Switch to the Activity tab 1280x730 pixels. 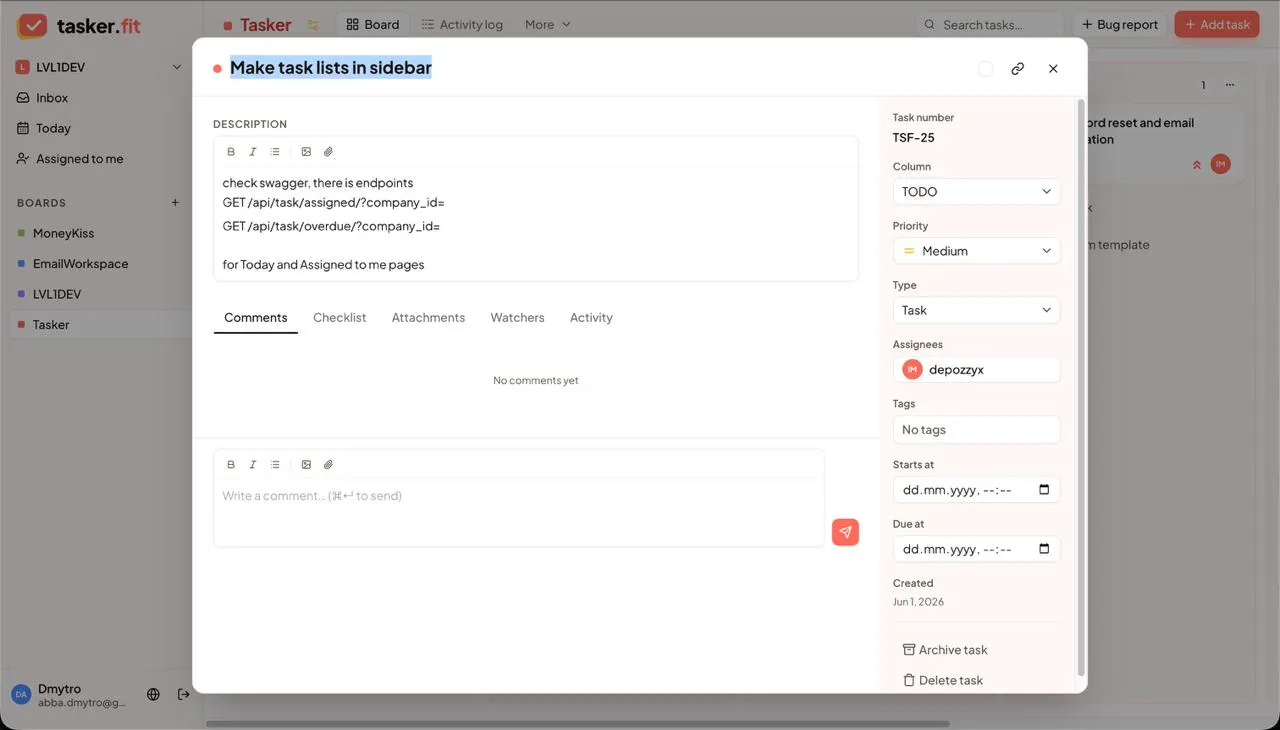[591, 318]
